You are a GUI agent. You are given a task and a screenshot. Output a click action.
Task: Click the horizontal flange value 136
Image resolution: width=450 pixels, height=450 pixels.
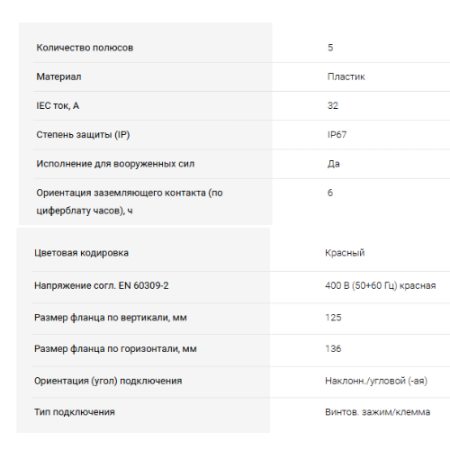[333, 349]
